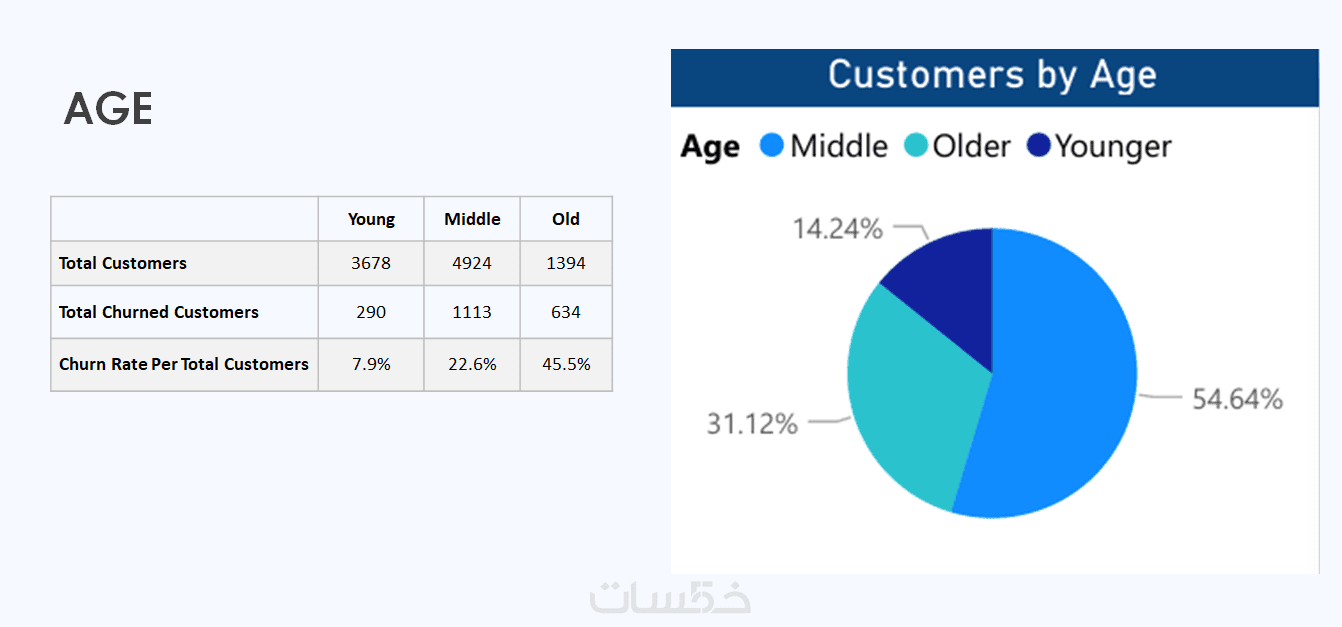Screen dimensions: 1342x627
Task: Click the Khamsat watermark logo
Action: (x=670, y=597)
